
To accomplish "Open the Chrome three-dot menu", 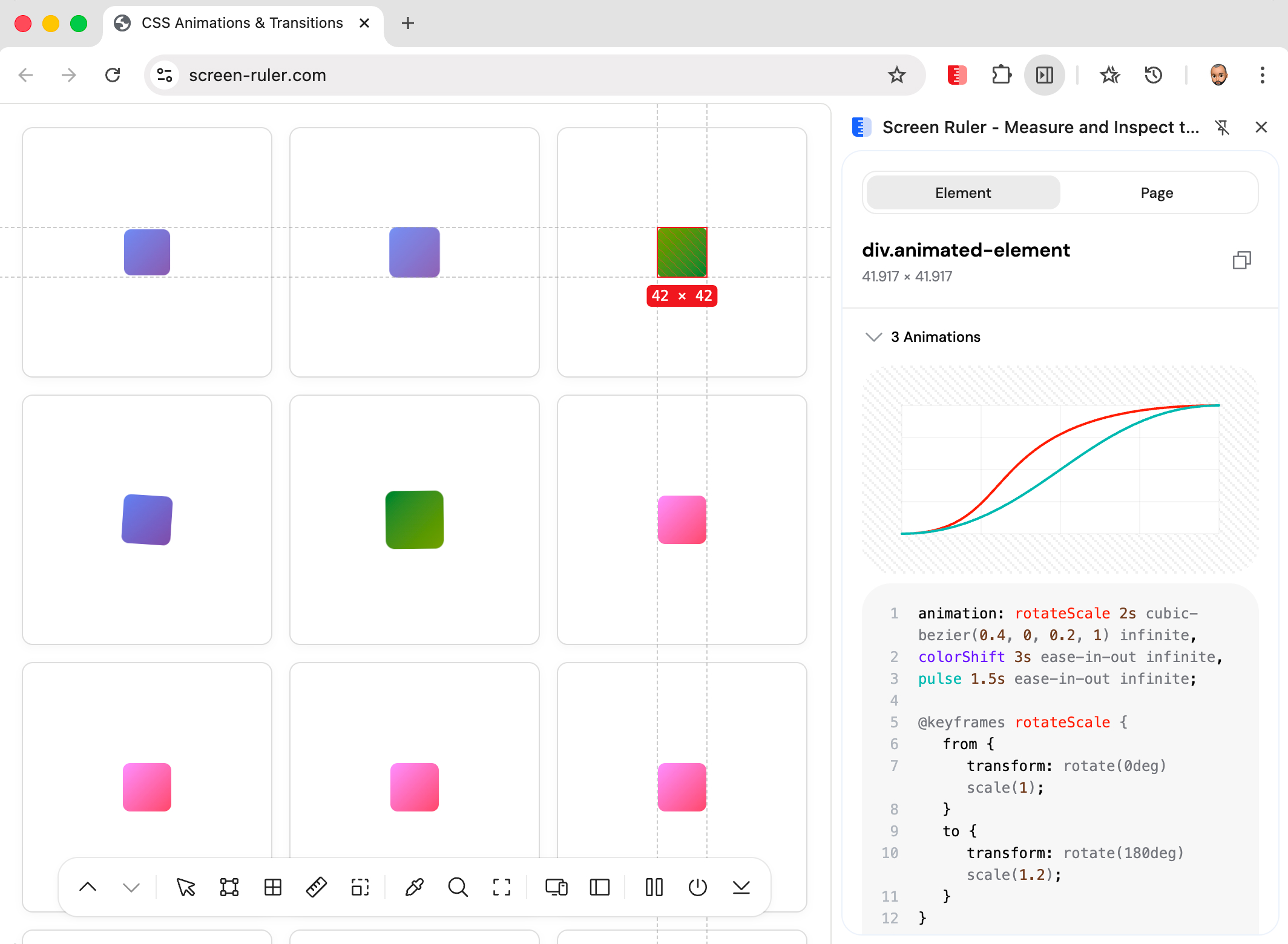I will click(x=1262, y=75).
